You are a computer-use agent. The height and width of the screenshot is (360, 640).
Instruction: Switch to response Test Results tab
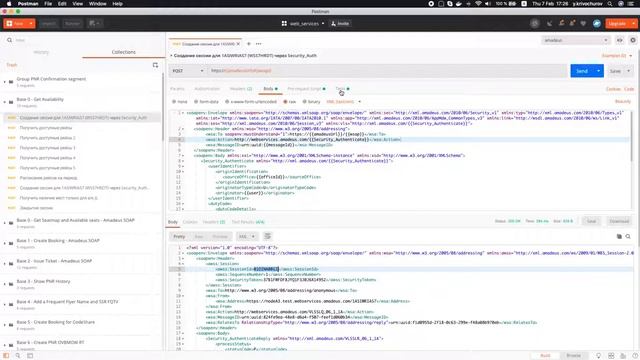click(x=248, y=222)
